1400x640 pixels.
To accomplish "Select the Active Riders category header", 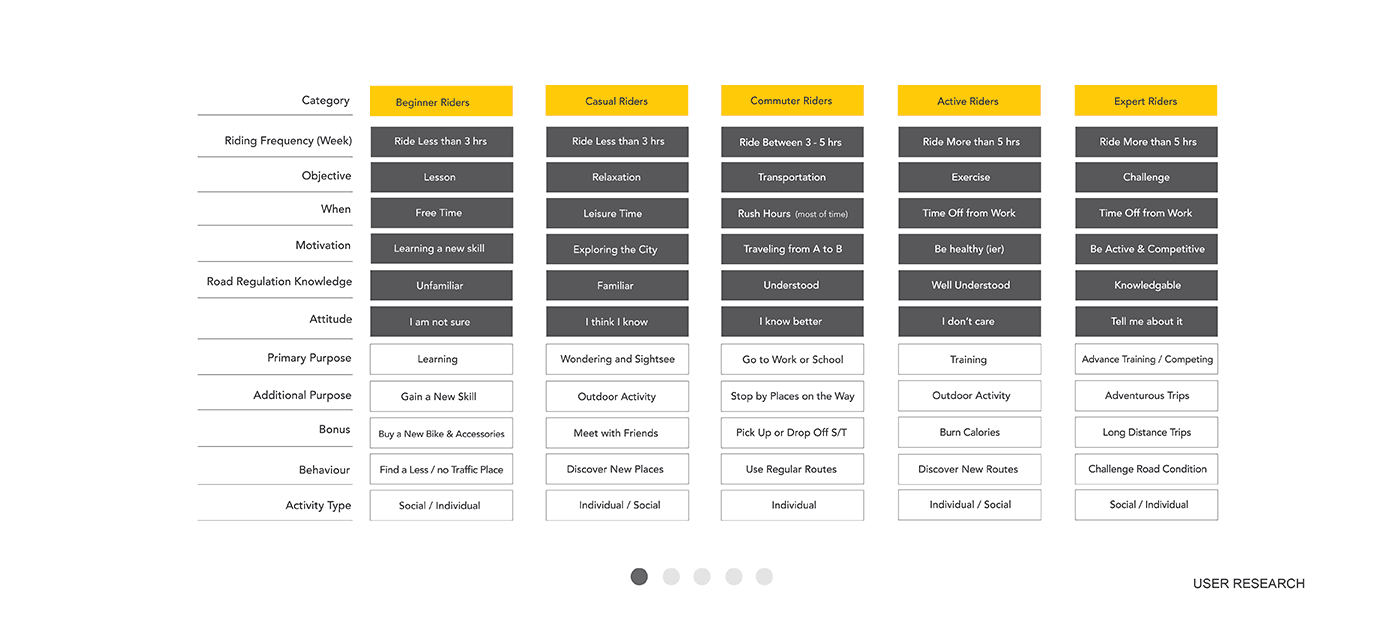I will pyautogui.click(x=969, y=100).
